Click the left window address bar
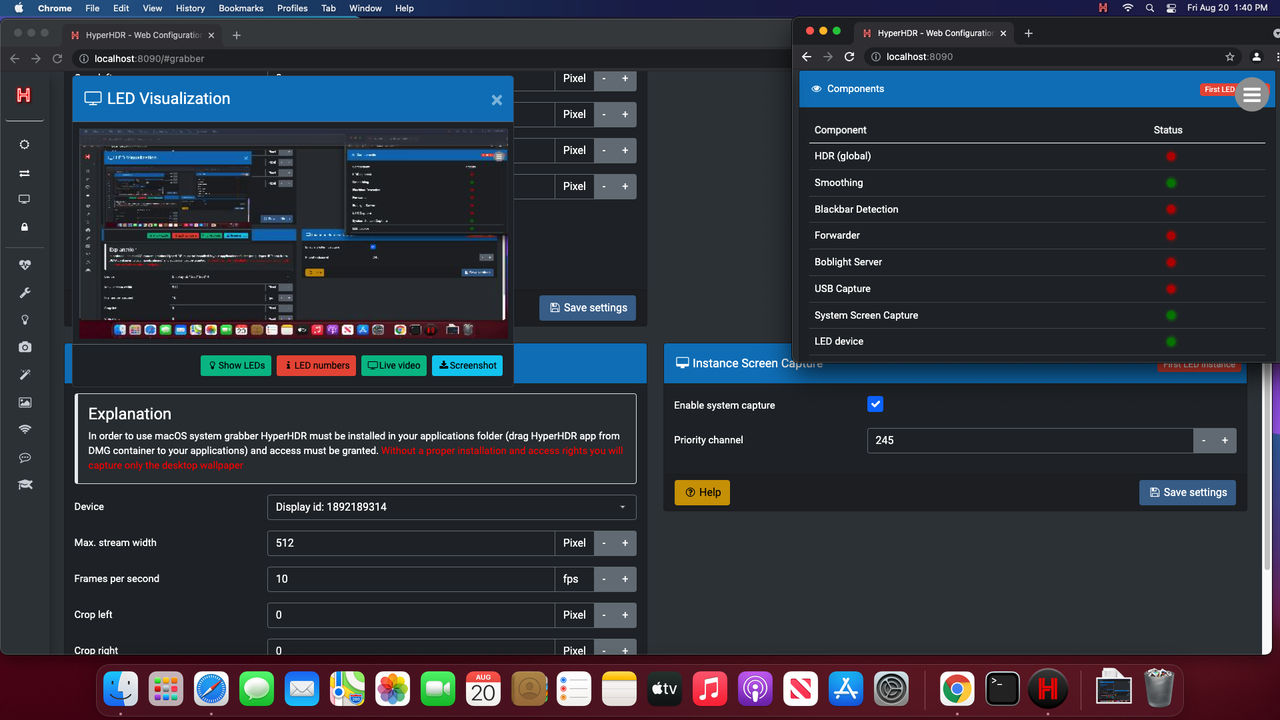The height and width of the screenshot is (720, 1280). pyautogui.click(x=430, y=59)
